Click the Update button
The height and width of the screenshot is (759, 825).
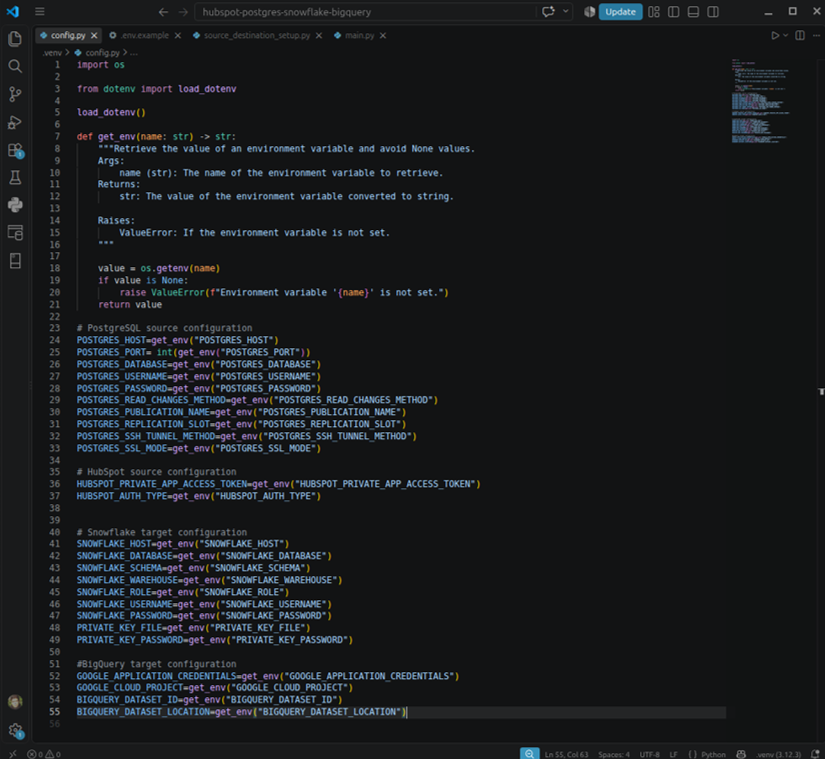(x=620, y=12)
